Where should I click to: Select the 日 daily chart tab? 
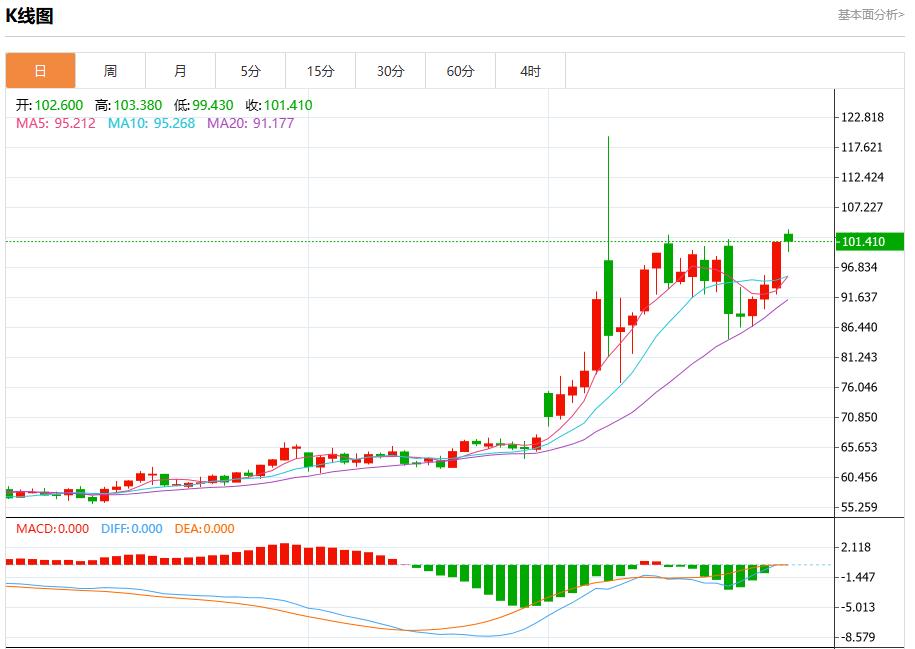[x=40, y=71]
